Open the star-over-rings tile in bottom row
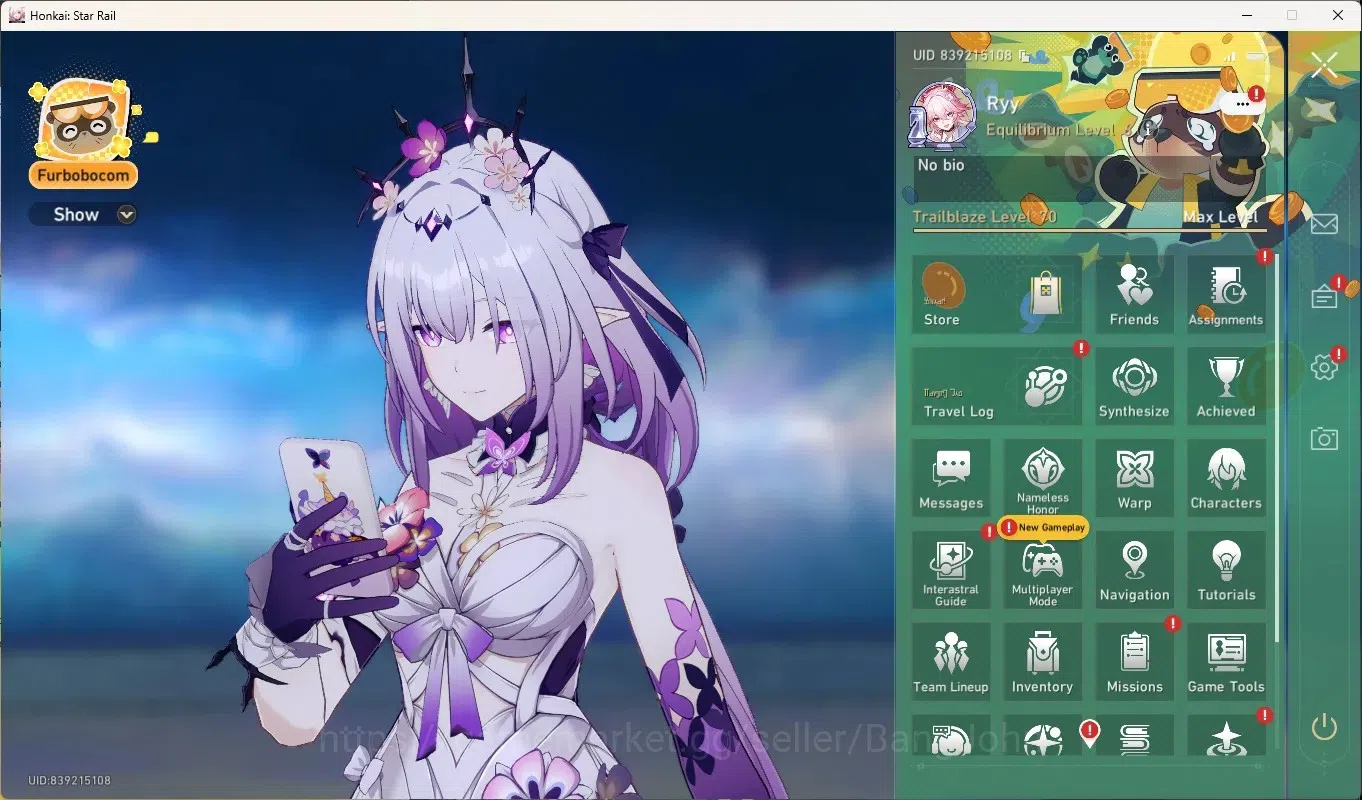1362x800 pixels. (x=1226, y=737)
